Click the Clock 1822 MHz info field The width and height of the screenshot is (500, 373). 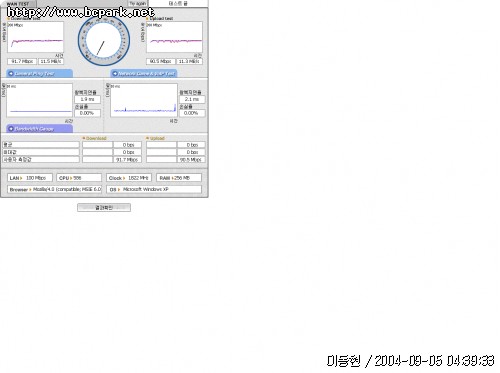129,178
